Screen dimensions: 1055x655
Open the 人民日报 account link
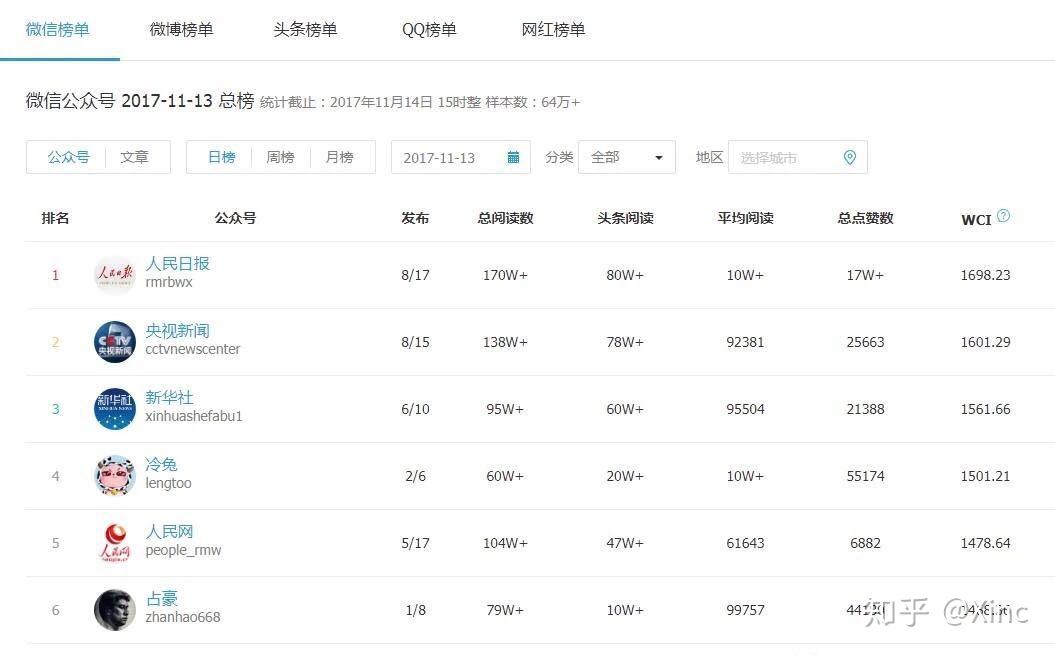(177, 264)
